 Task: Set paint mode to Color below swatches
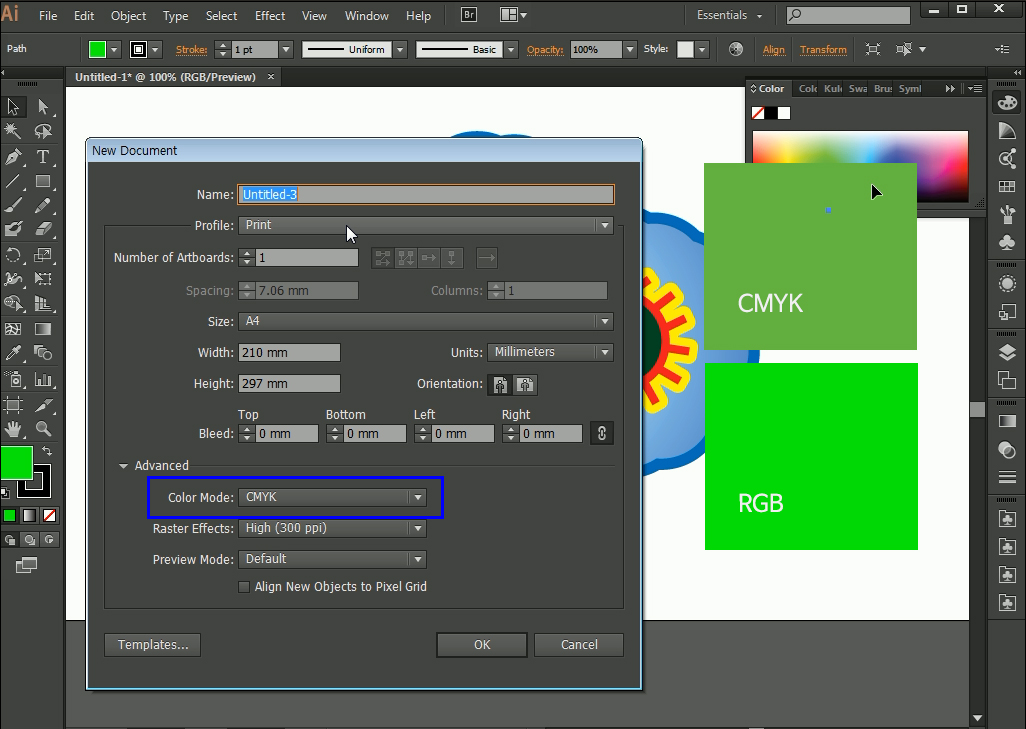pos(10,516)
